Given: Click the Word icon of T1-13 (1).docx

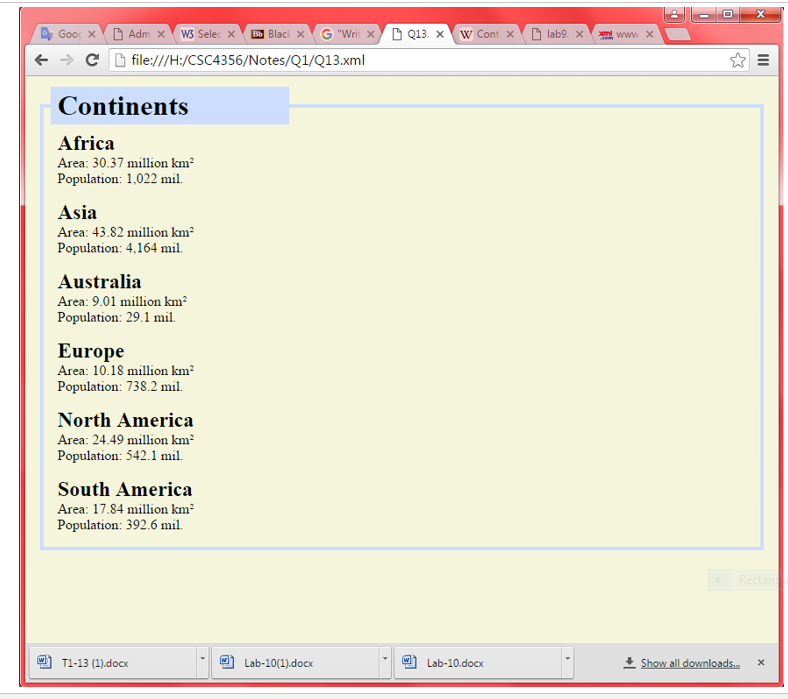Looking at the screenshot, I should [x=44, y=661].
